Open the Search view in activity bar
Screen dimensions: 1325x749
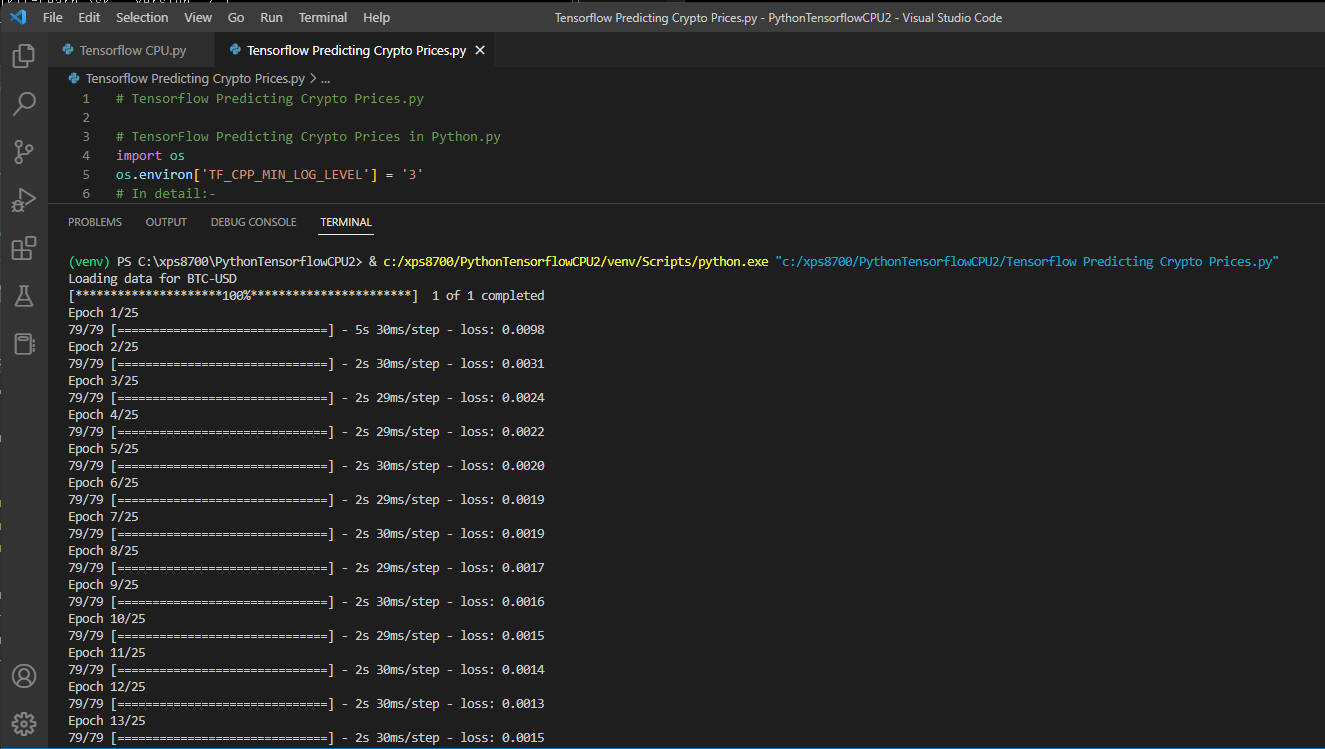coord(24,103)
